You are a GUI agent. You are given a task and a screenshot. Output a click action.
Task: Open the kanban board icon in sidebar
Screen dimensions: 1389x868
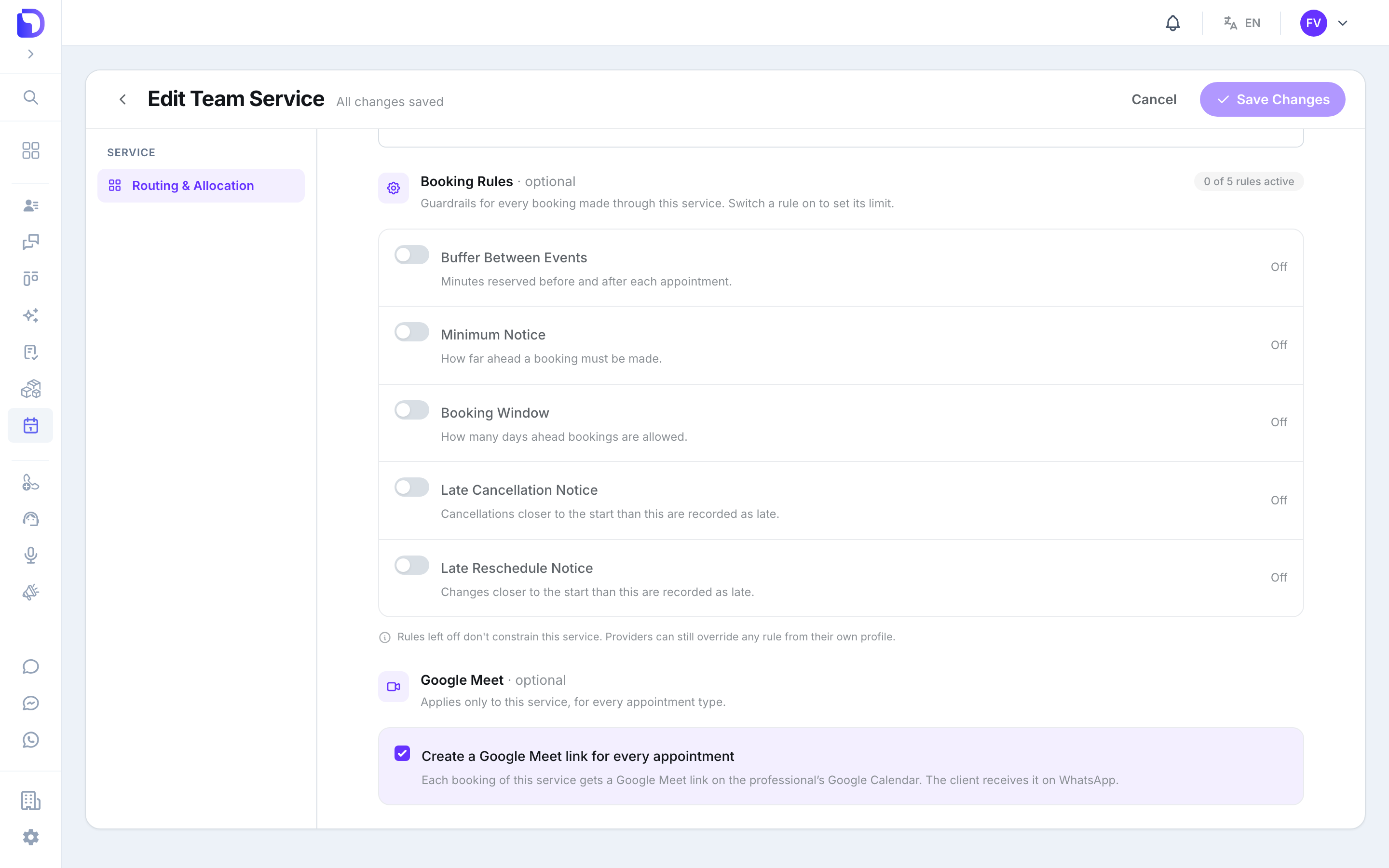tap(30, 278)
